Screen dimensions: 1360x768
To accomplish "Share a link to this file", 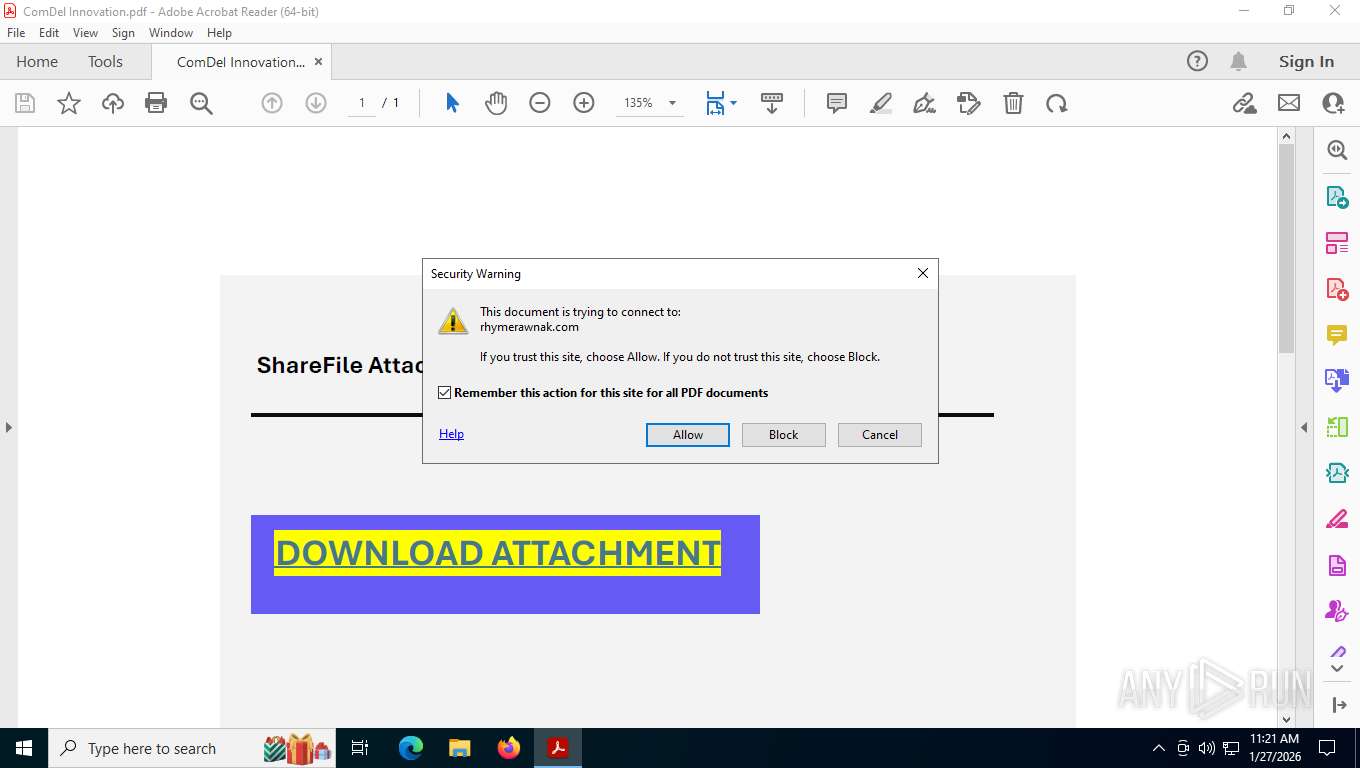I will tap(1244, 103).
